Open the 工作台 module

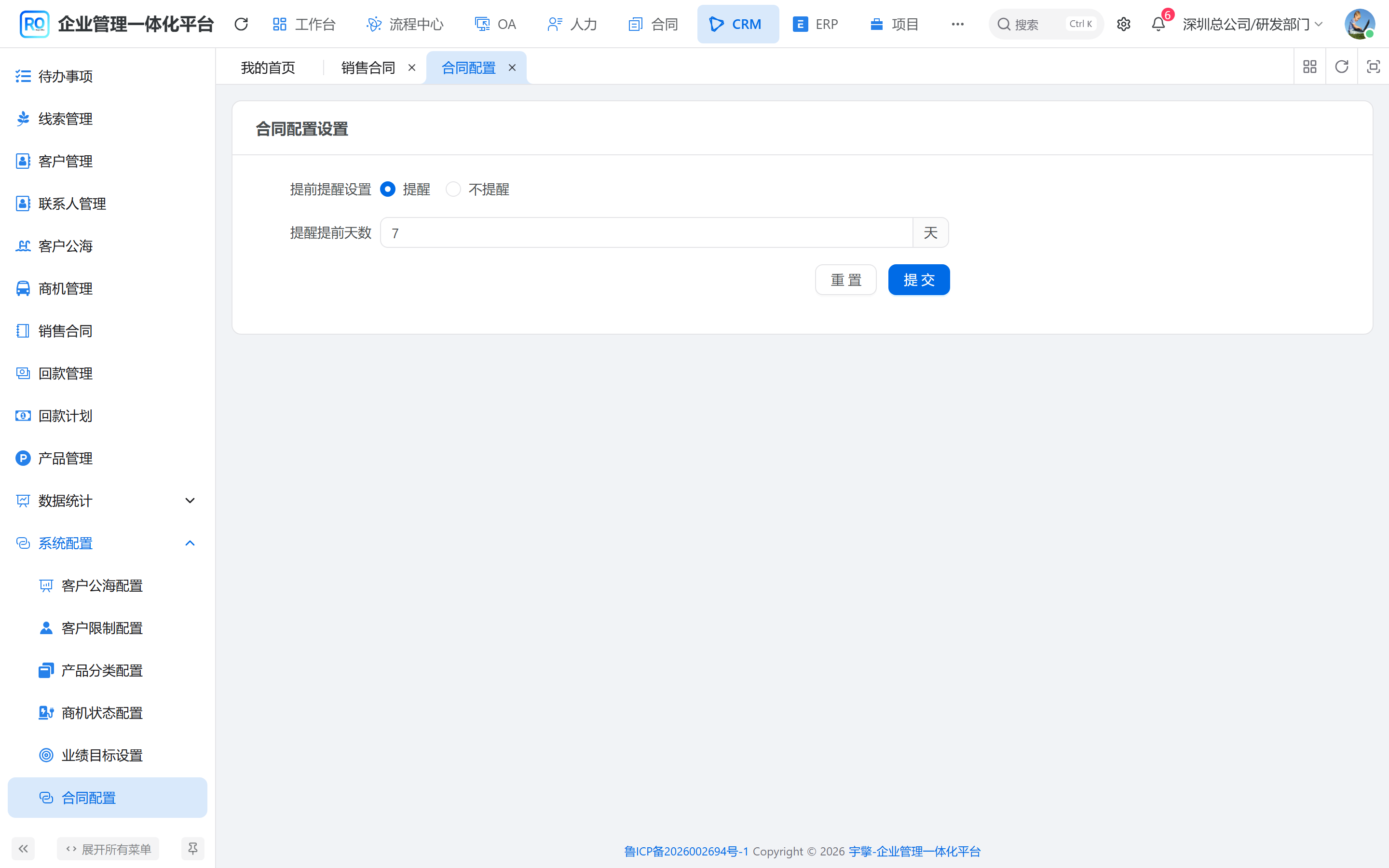tap(304, 24)
